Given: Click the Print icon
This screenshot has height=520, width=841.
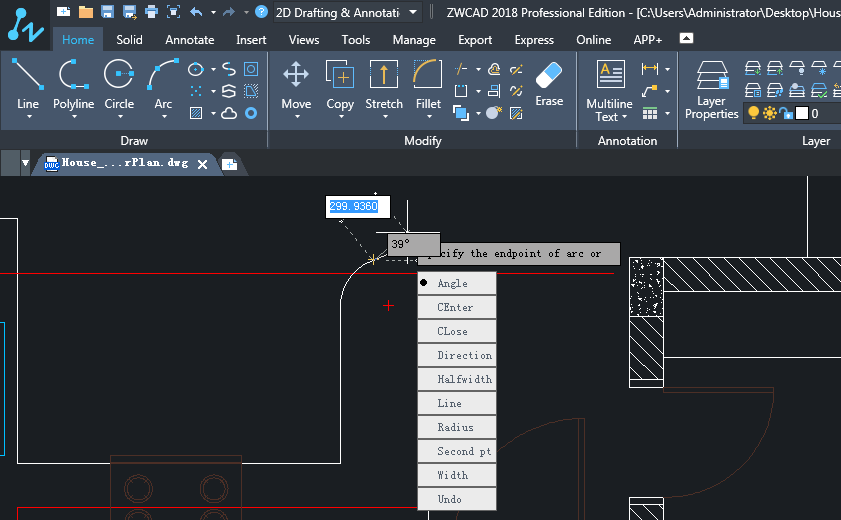Looking at the screenshot, I should pos(151,11).
